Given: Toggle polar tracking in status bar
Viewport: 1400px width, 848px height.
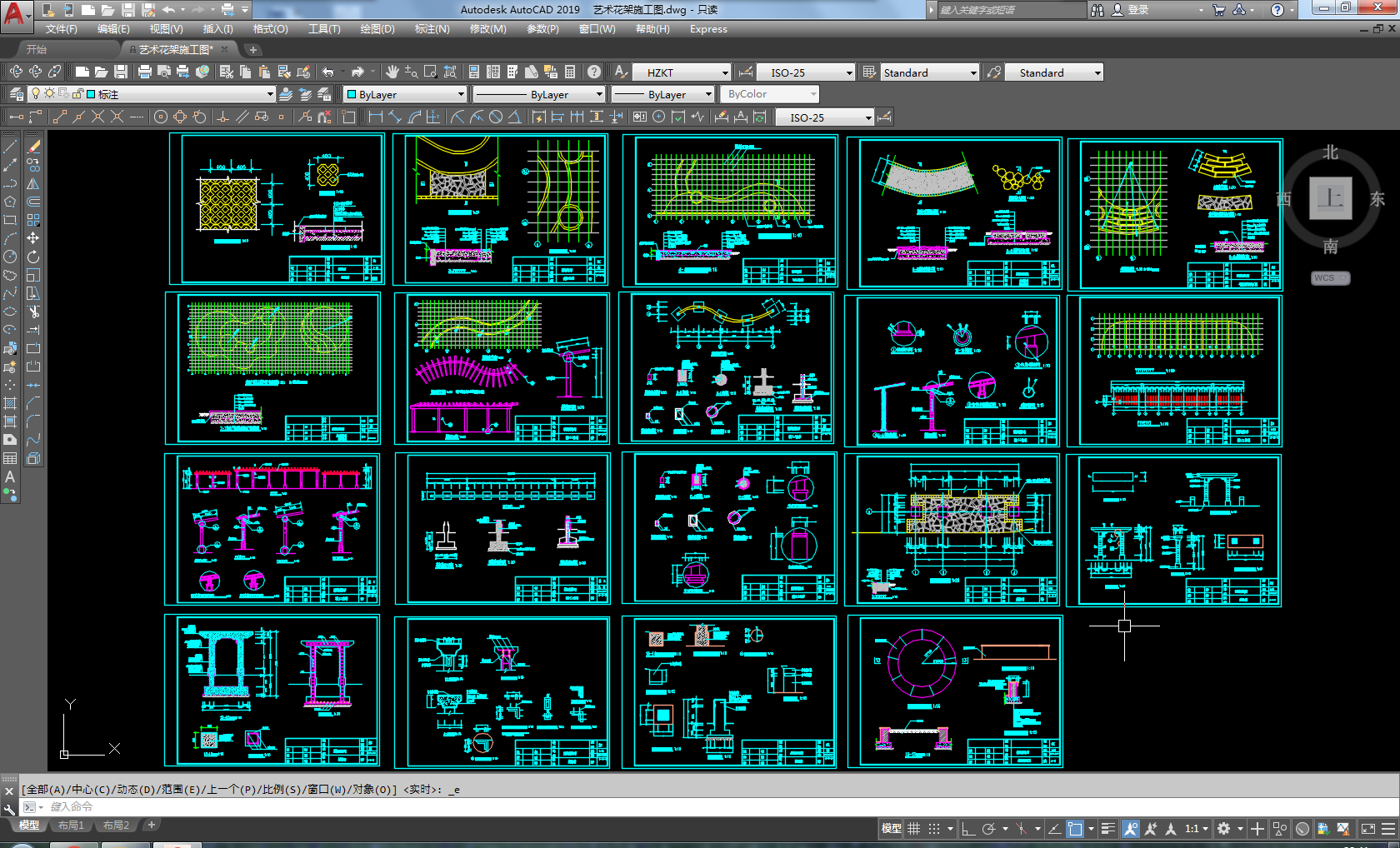Looking at the screenshot, I should click(988, 829).
